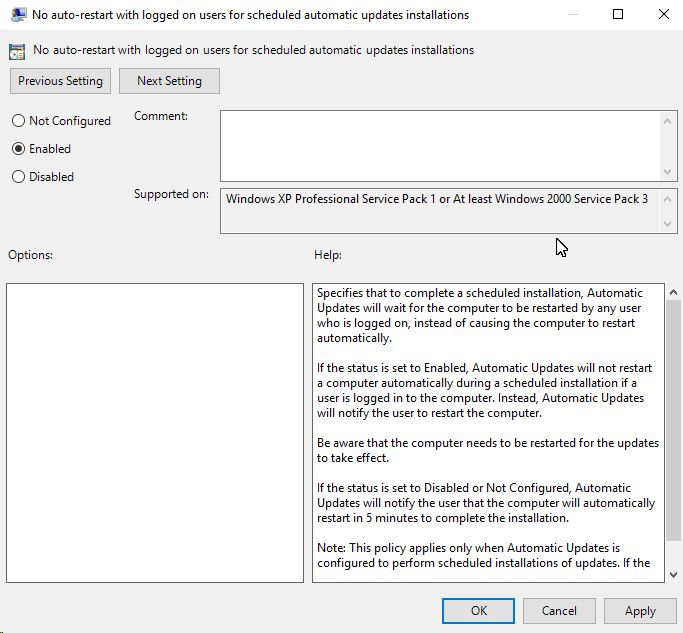Click the Supported on scroll up arrow
683x633 pixels.
[x=667, y=200]
